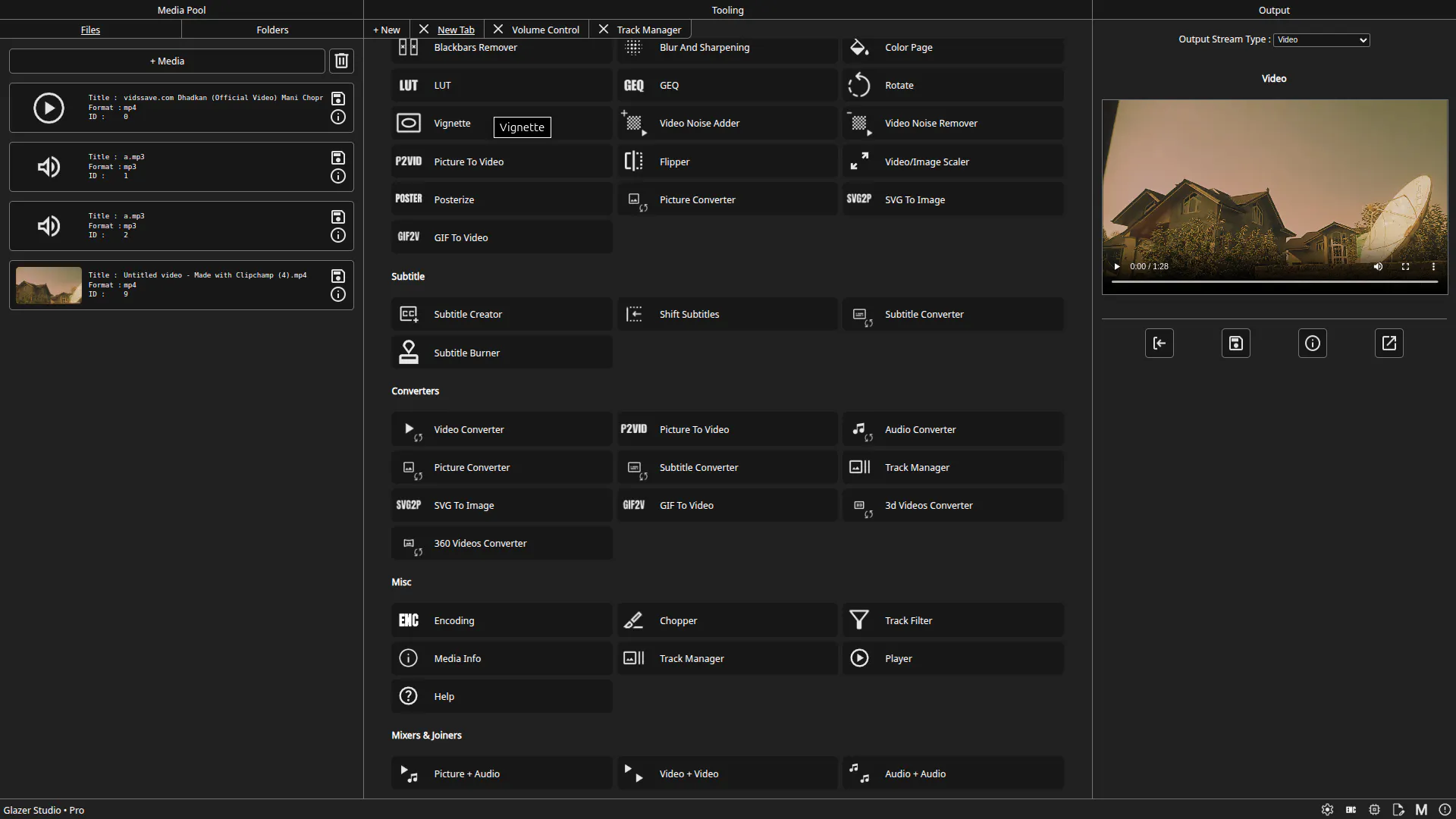Image resolution: width=1456 pixels, height=819 pixels.
Task: Switch to the Track Manager tab
Action: (649, 30)
